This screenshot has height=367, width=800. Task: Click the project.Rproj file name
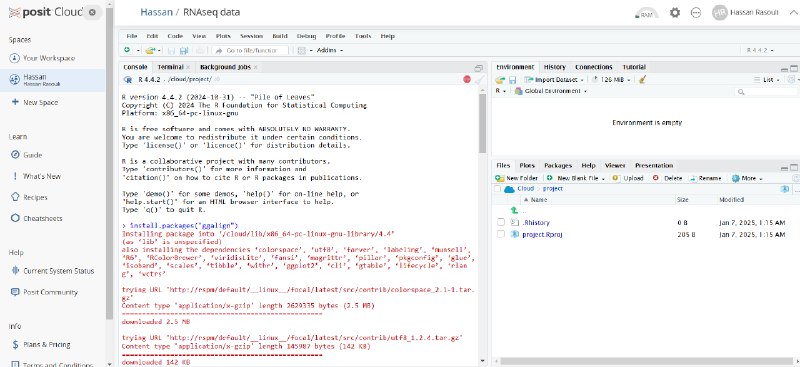click(x=542, y=234)
